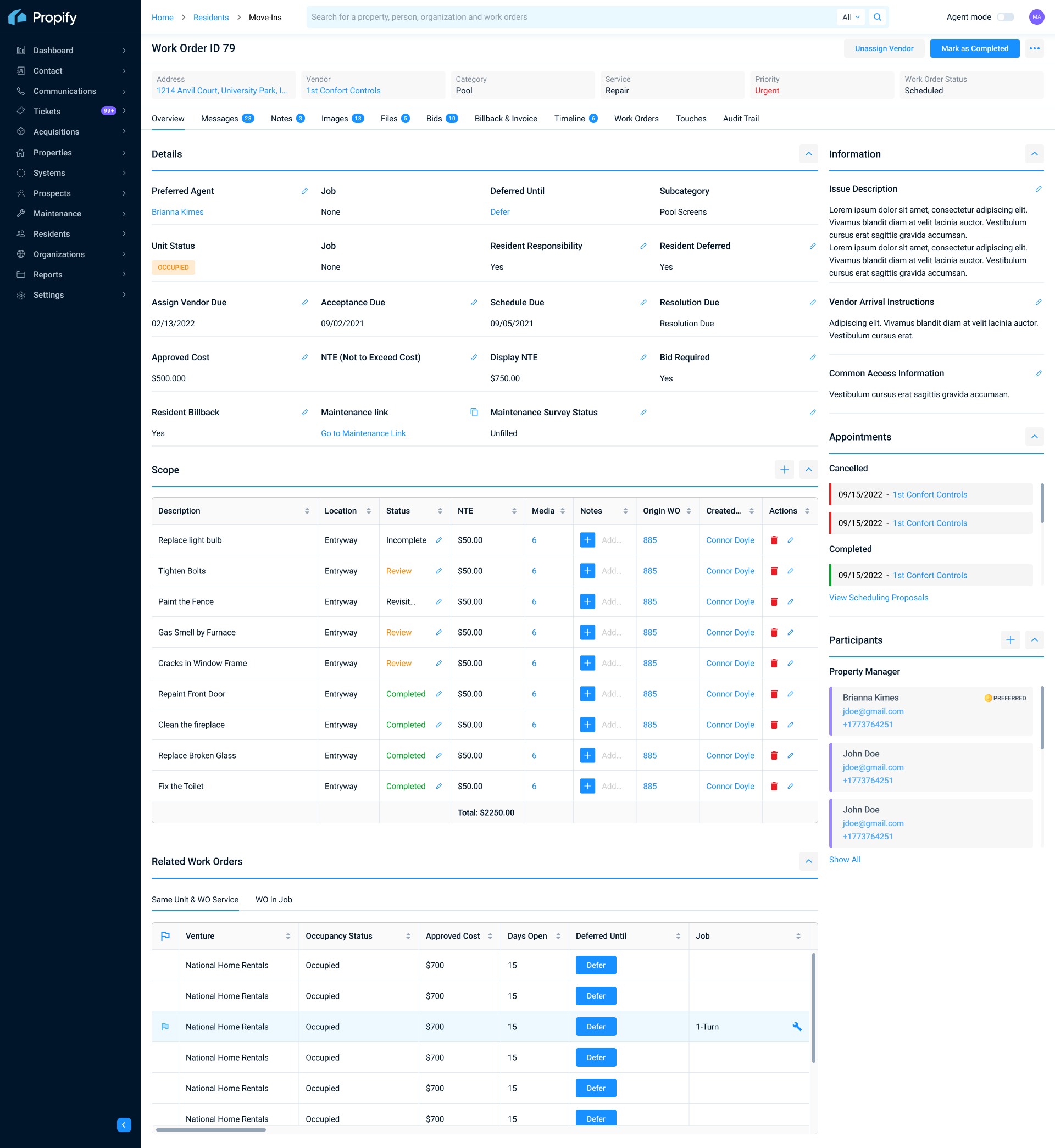Open 'Go to Maintenance Link'
This screenshot has width=1055, height=1148.
point(363,433)
